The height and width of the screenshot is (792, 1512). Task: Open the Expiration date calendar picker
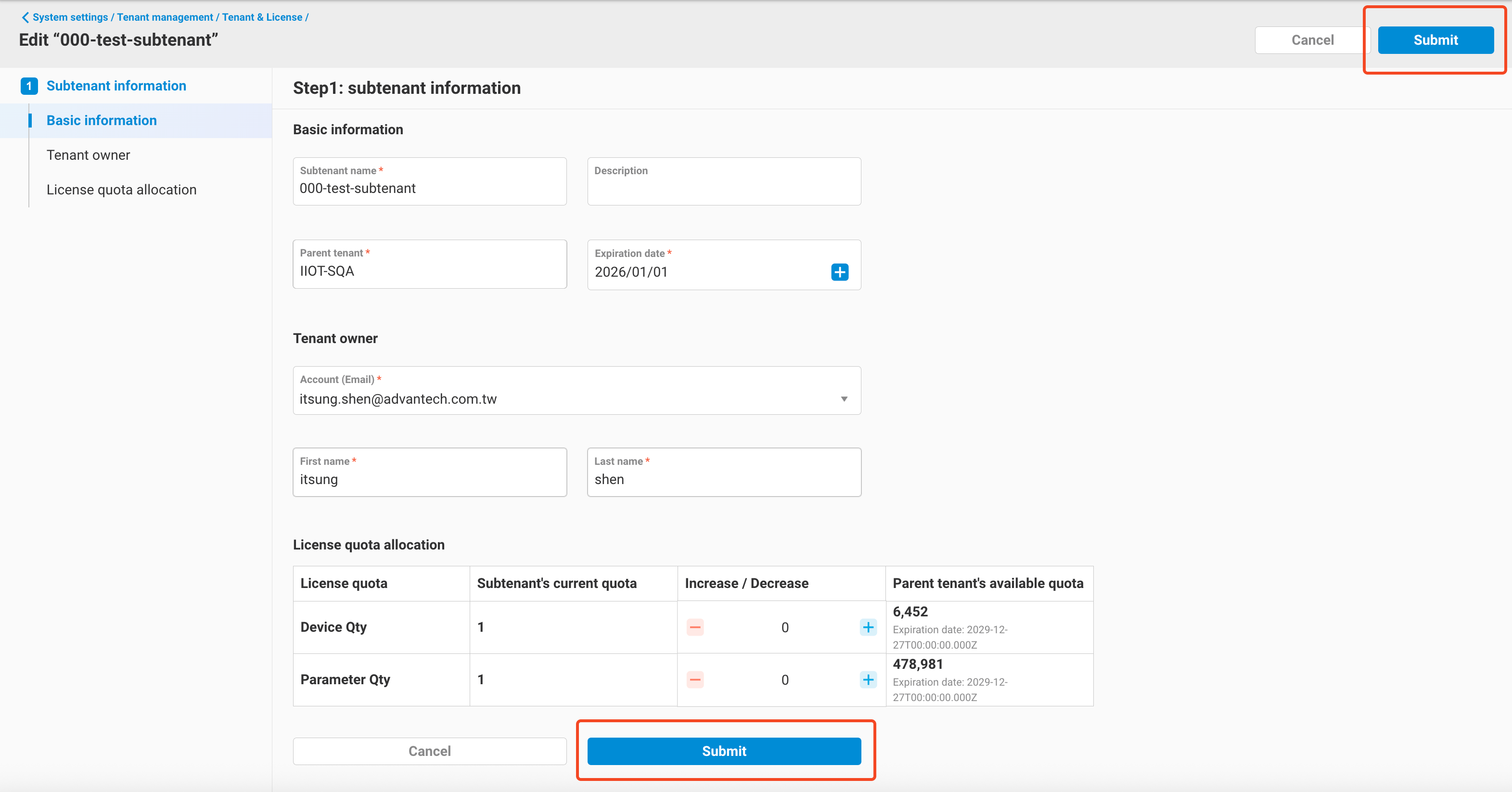839,271
